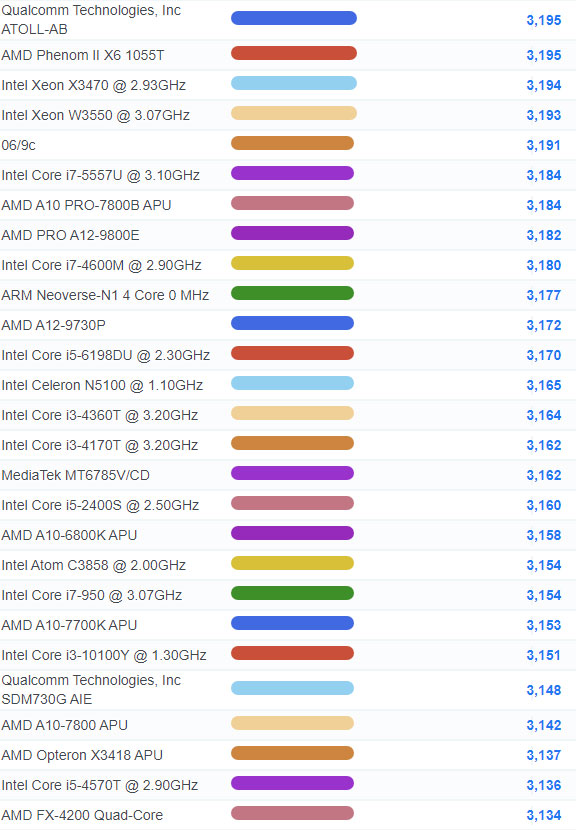Screen dimensions: 576x830
Task: Open Intel Atom C3858 @ 2.00GHz
Action: click(94, 565)
